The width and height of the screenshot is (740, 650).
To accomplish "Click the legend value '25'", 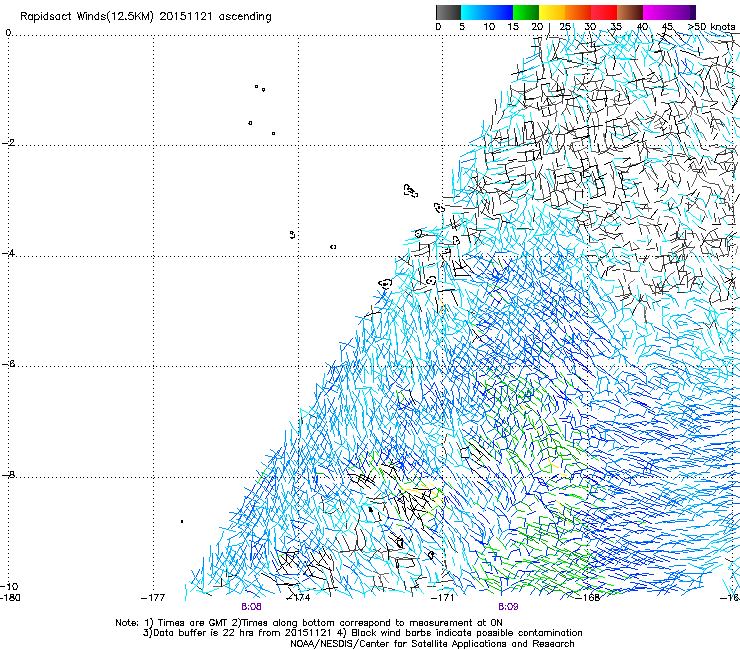I will [565, 27].
